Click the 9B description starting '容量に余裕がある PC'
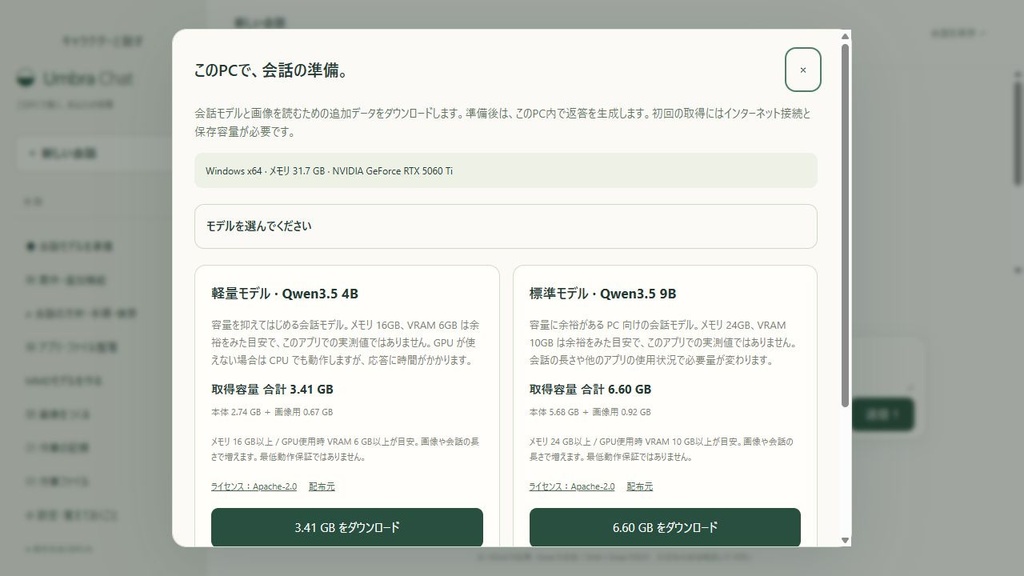The height and width of the screenshot is (576, 1024). pos(663,342)
